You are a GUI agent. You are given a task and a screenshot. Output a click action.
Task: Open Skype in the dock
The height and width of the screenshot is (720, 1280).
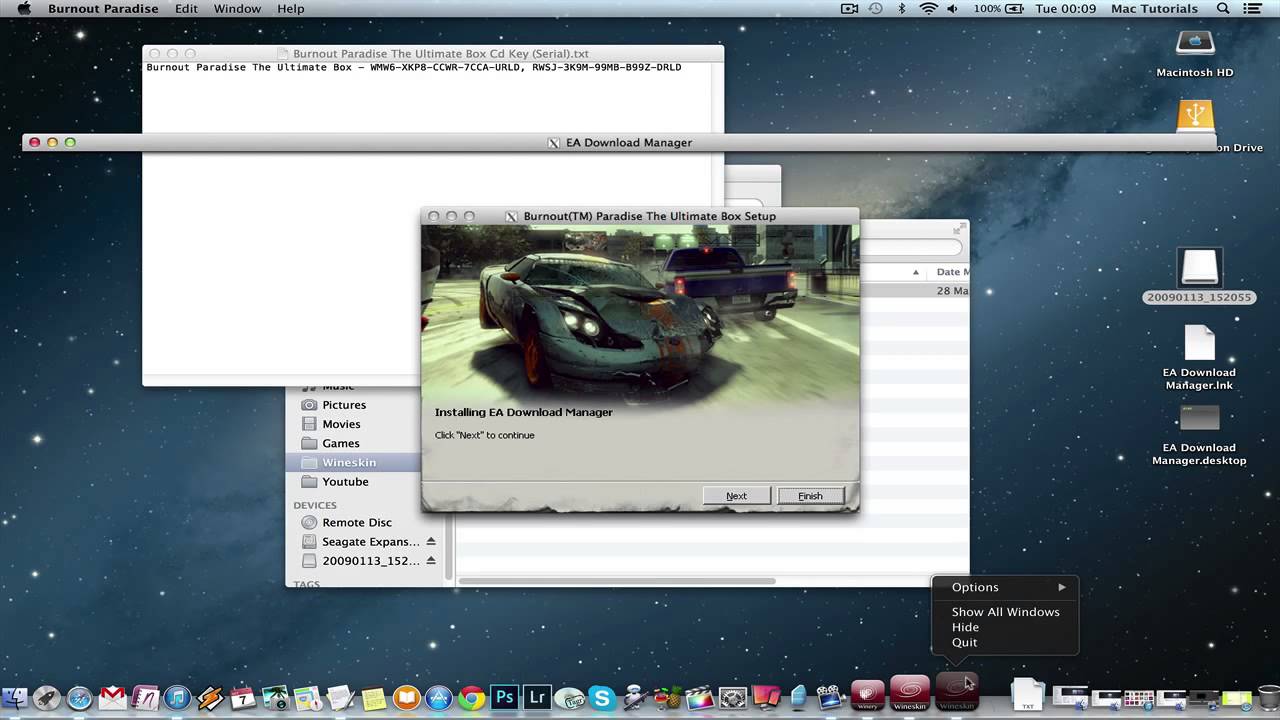click(601, 697)
